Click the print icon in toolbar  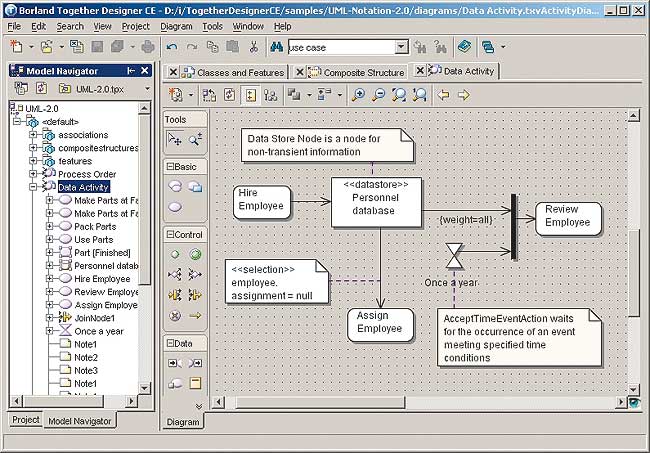pyautogui.click(x=148, y=47)
